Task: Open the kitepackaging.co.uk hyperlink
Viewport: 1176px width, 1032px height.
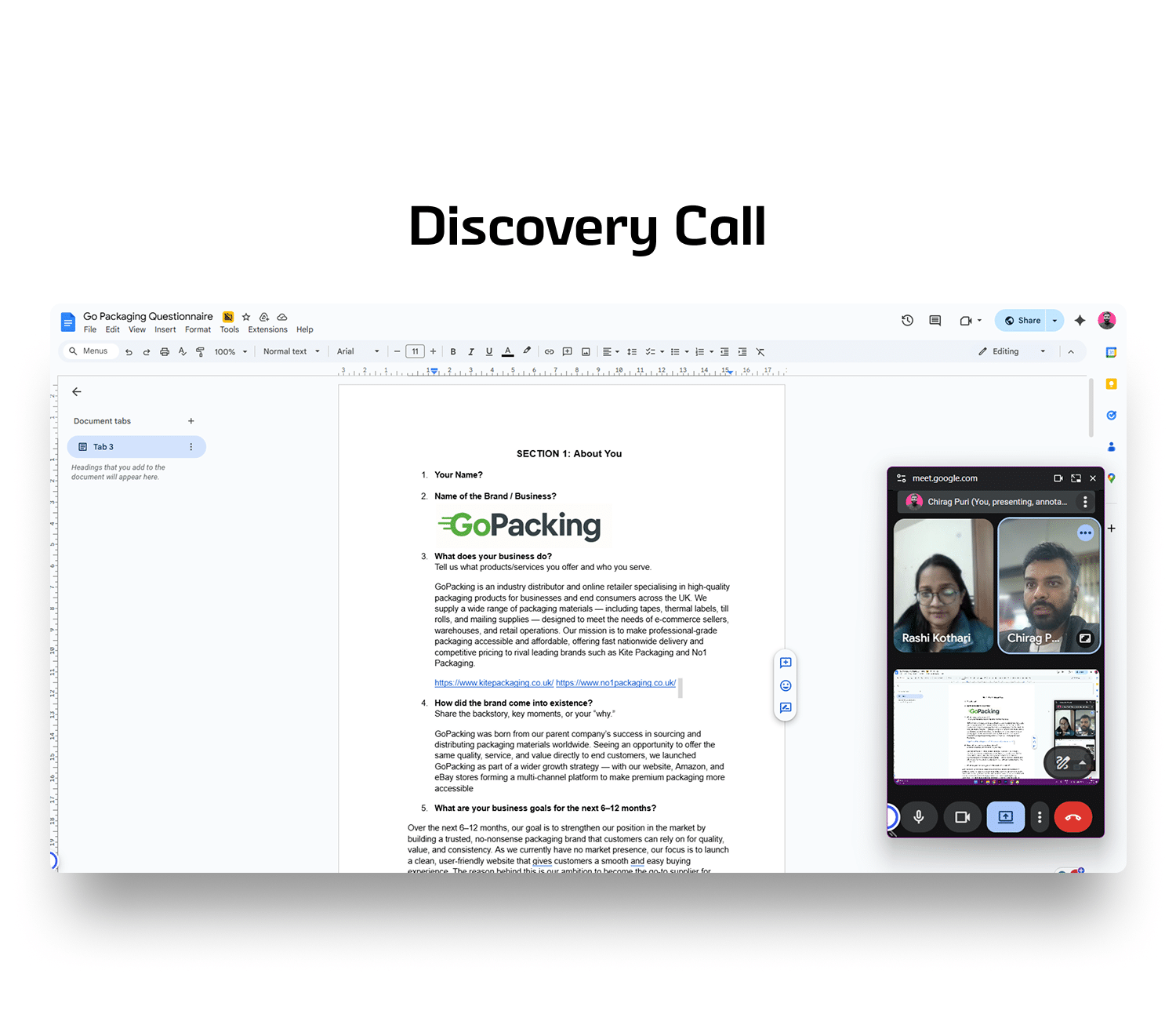Action: tap(494, 683)
